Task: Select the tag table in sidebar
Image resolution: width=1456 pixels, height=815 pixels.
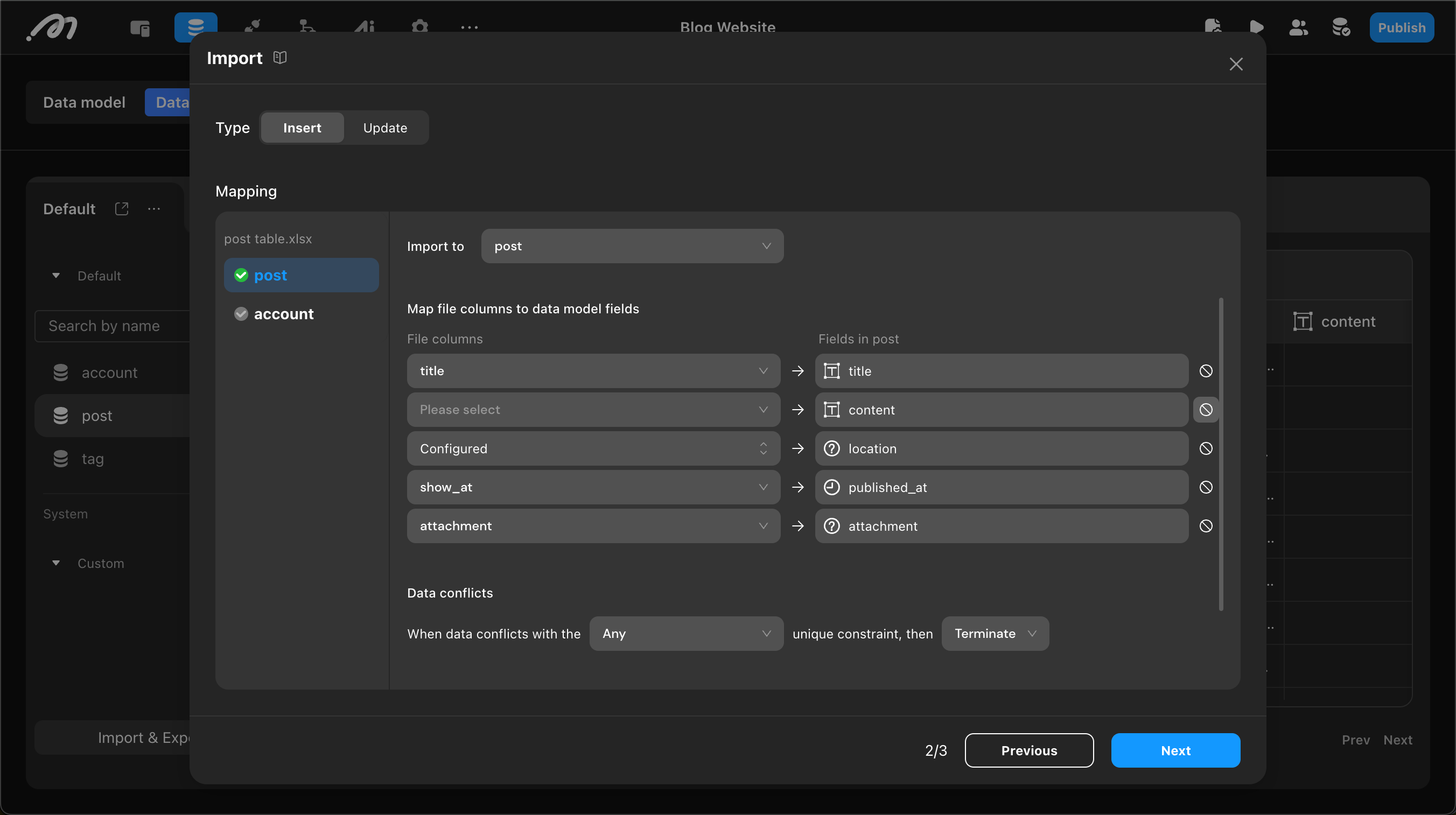Action: [112, 458]
